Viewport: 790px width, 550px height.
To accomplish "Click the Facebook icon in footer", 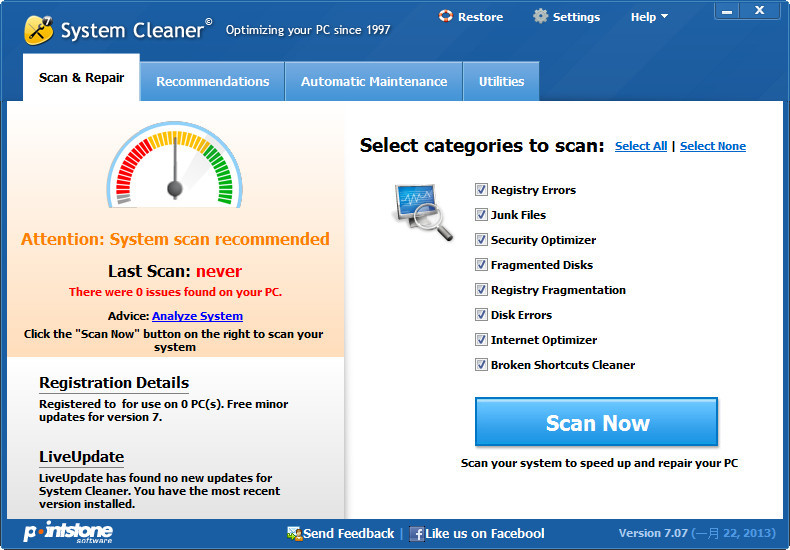I will (417, 533).
